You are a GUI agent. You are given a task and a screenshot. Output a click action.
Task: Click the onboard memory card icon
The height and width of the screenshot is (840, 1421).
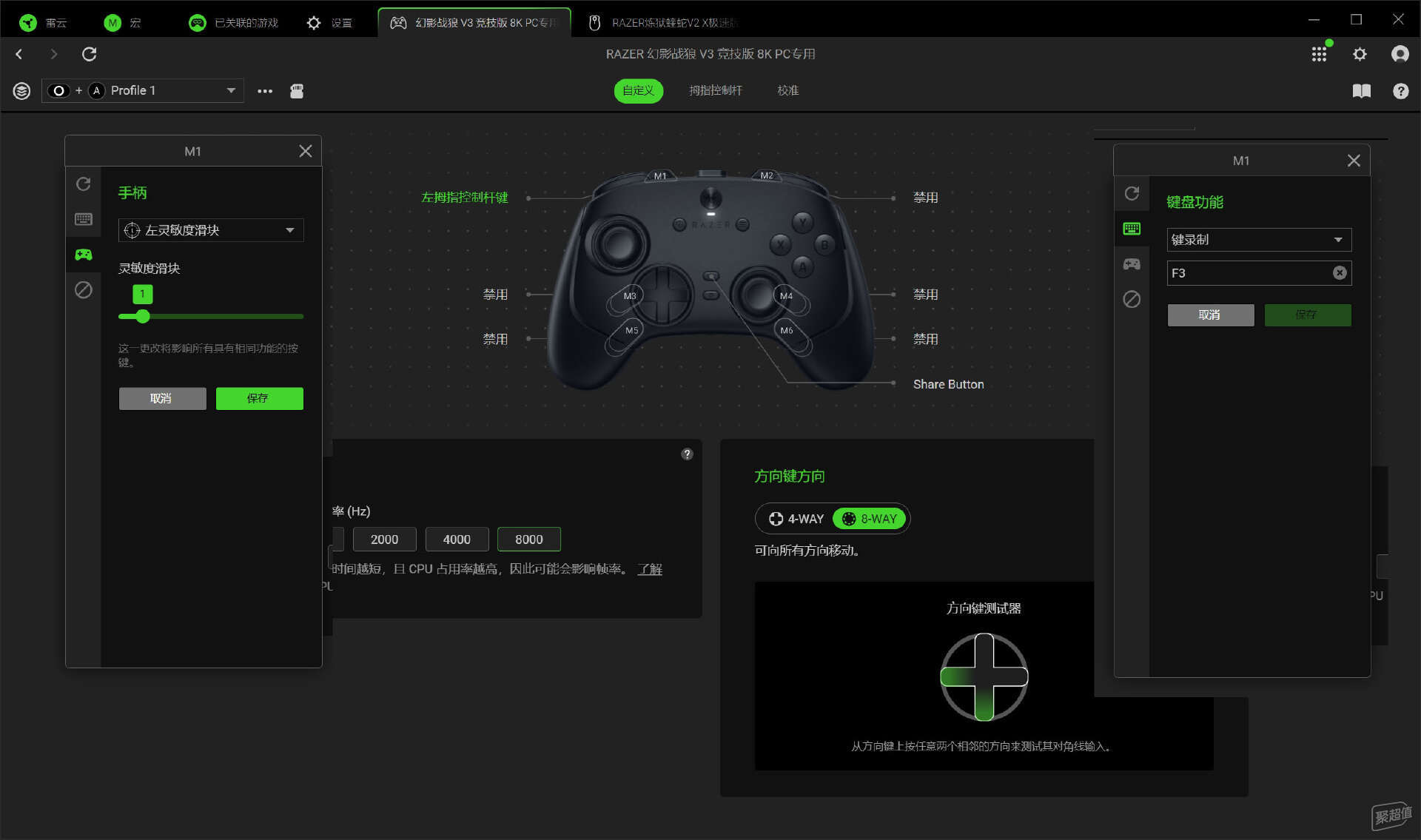(x=297, y=91)
